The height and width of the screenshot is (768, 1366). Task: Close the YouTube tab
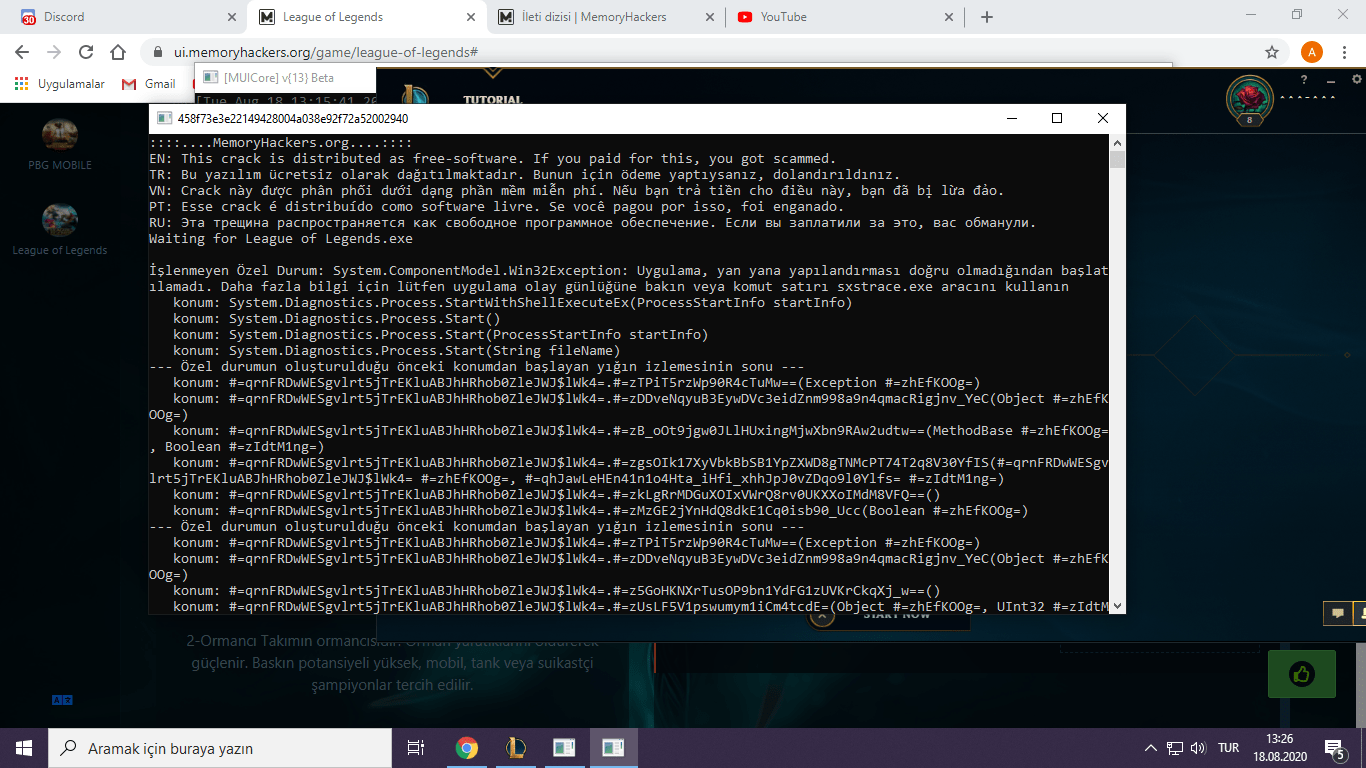(x=948, y=17)
